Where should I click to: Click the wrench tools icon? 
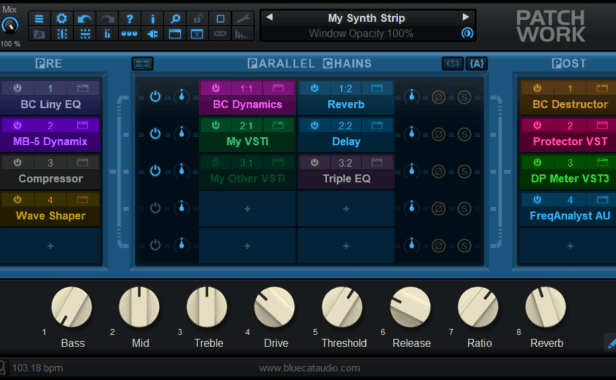point(243,18)
